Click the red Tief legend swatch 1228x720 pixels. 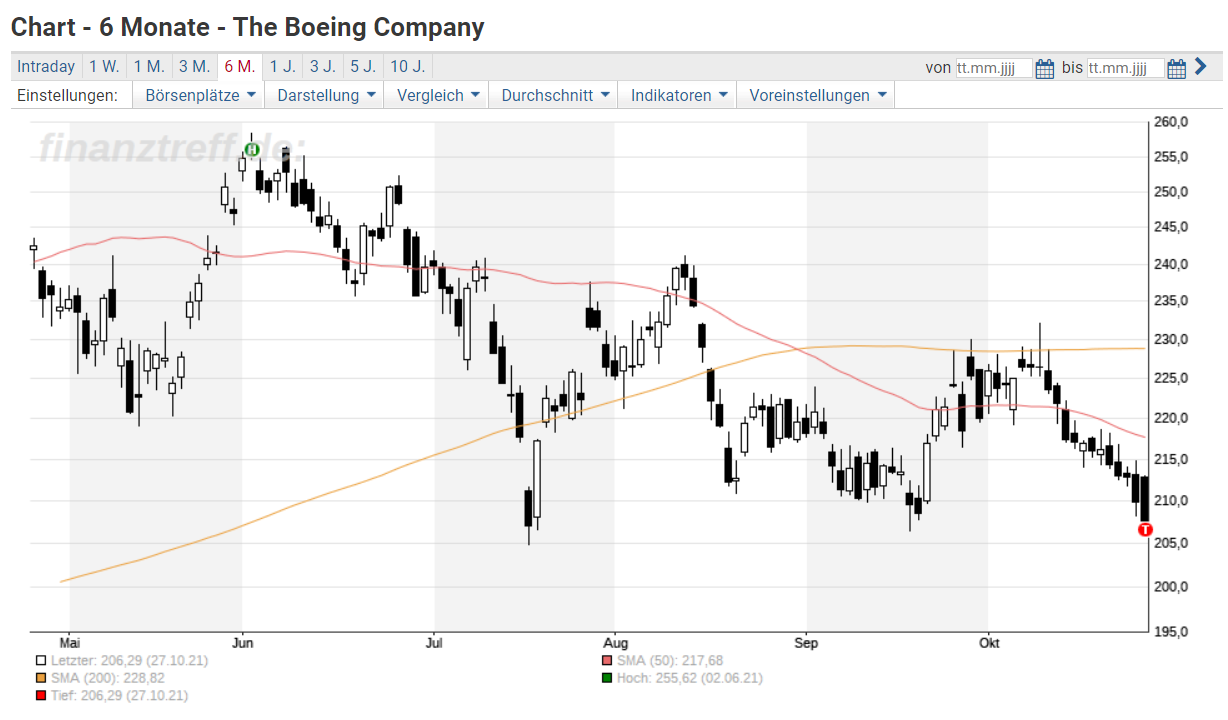(40, 696)
